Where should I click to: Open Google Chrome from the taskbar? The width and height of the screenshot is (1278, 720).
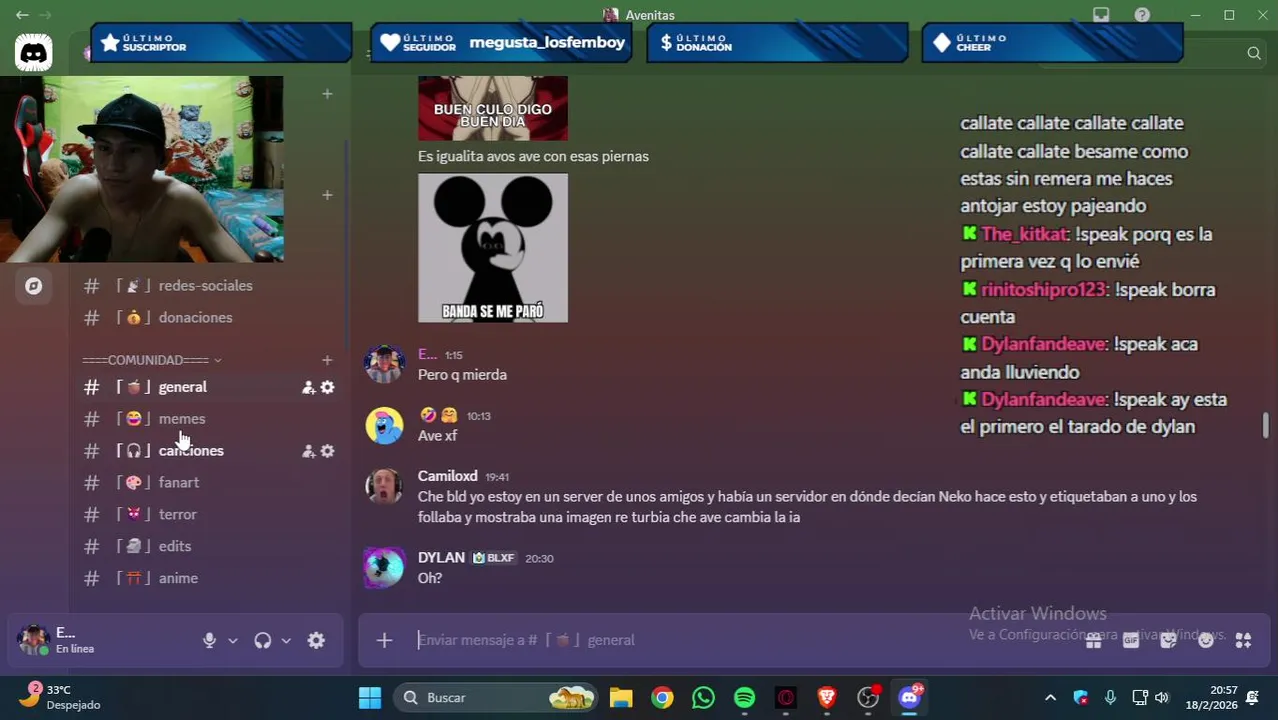tap(662, 698)
